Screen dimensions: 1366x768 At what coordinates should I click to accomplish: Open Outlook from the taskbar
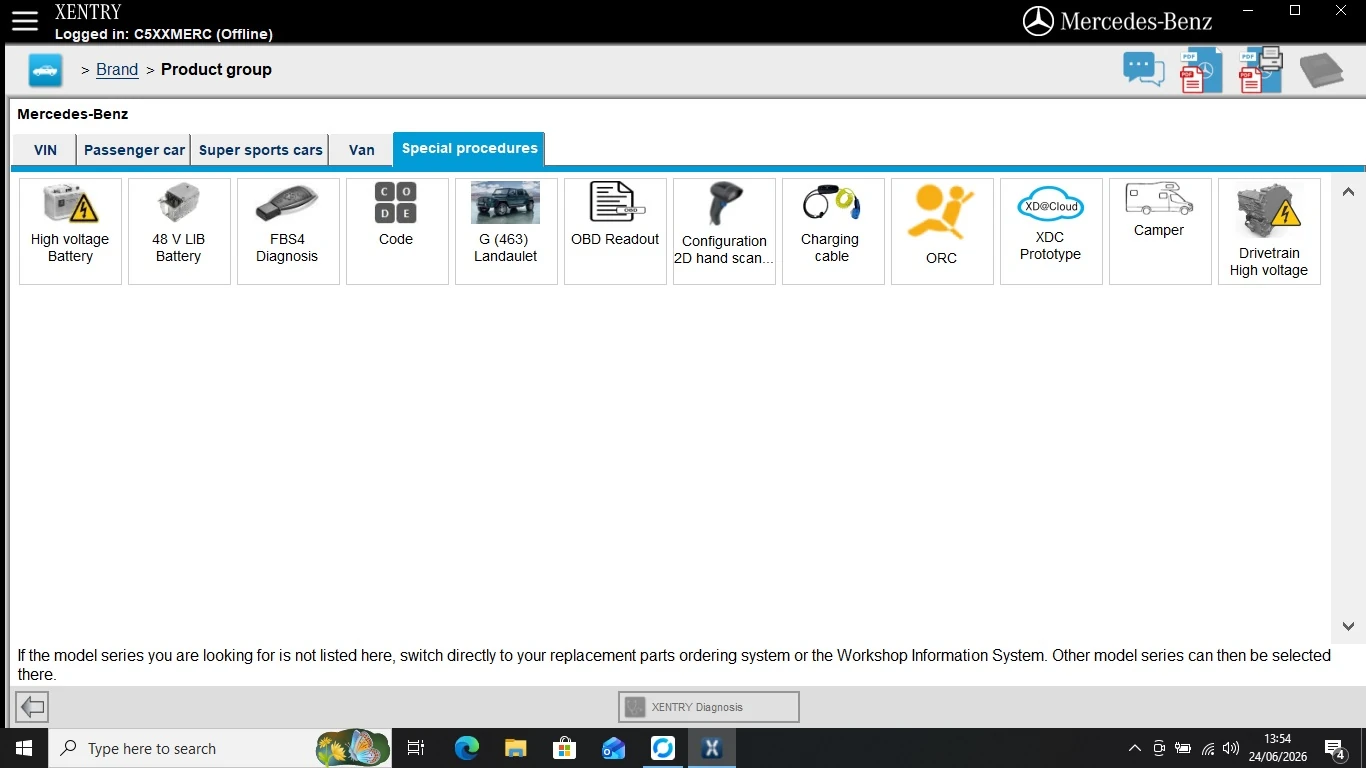tap(613, 748)
